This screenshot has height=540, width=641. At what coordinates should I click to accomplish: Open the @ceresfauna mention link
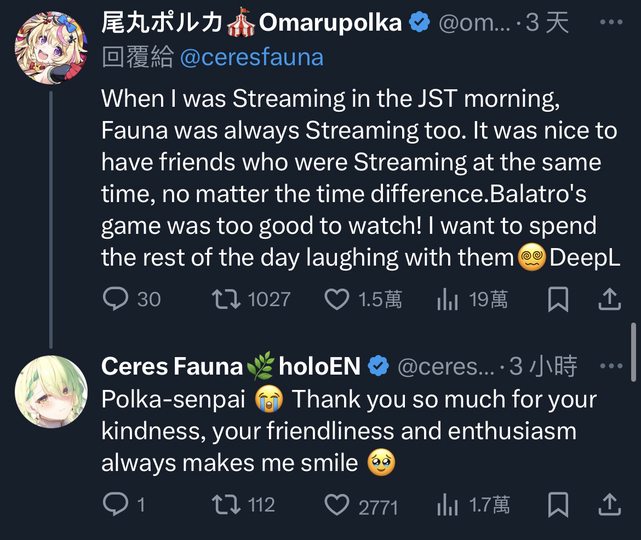click(x=250, y=58)
